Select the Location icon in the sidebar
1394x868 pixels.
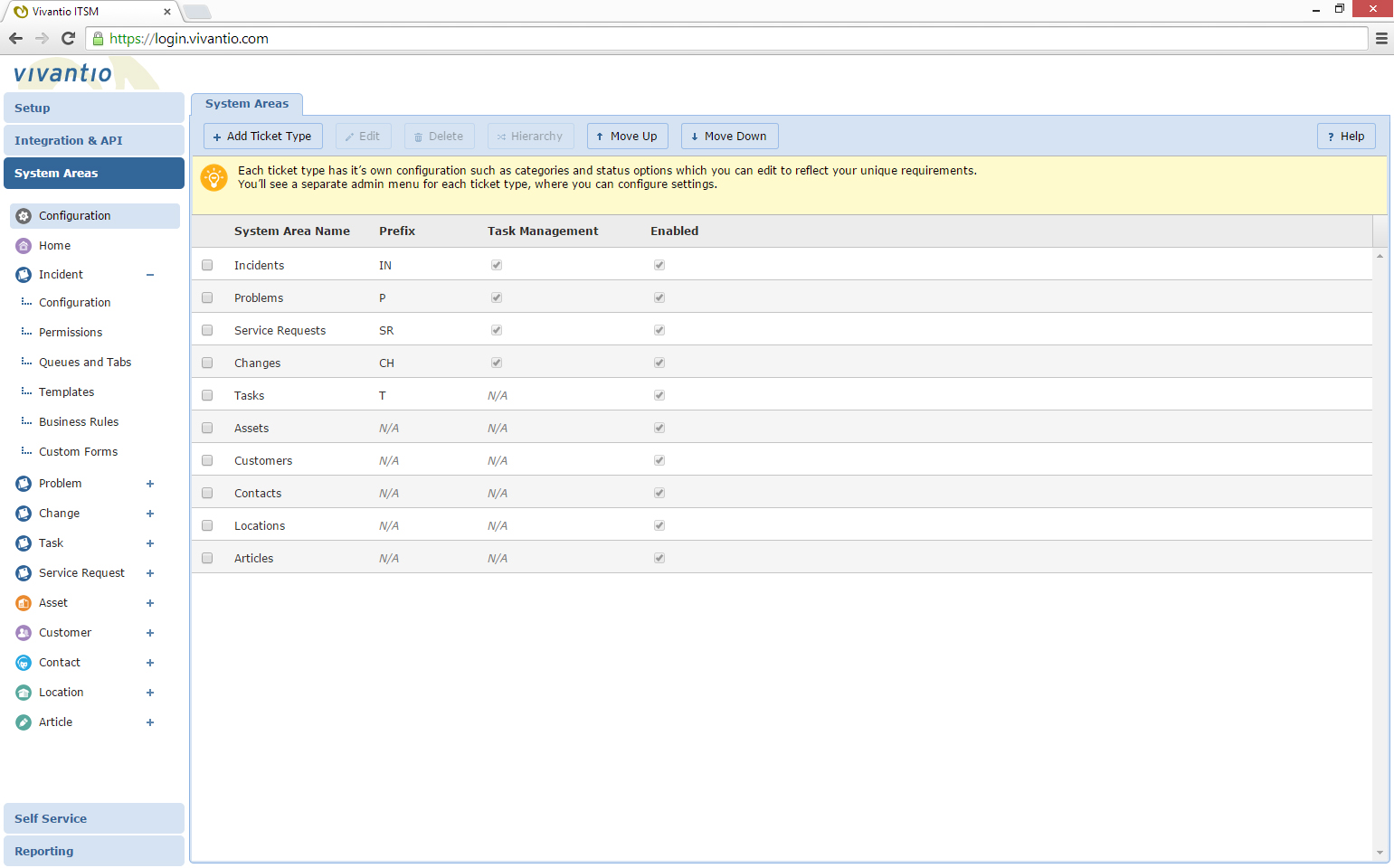tap(23, 692)
